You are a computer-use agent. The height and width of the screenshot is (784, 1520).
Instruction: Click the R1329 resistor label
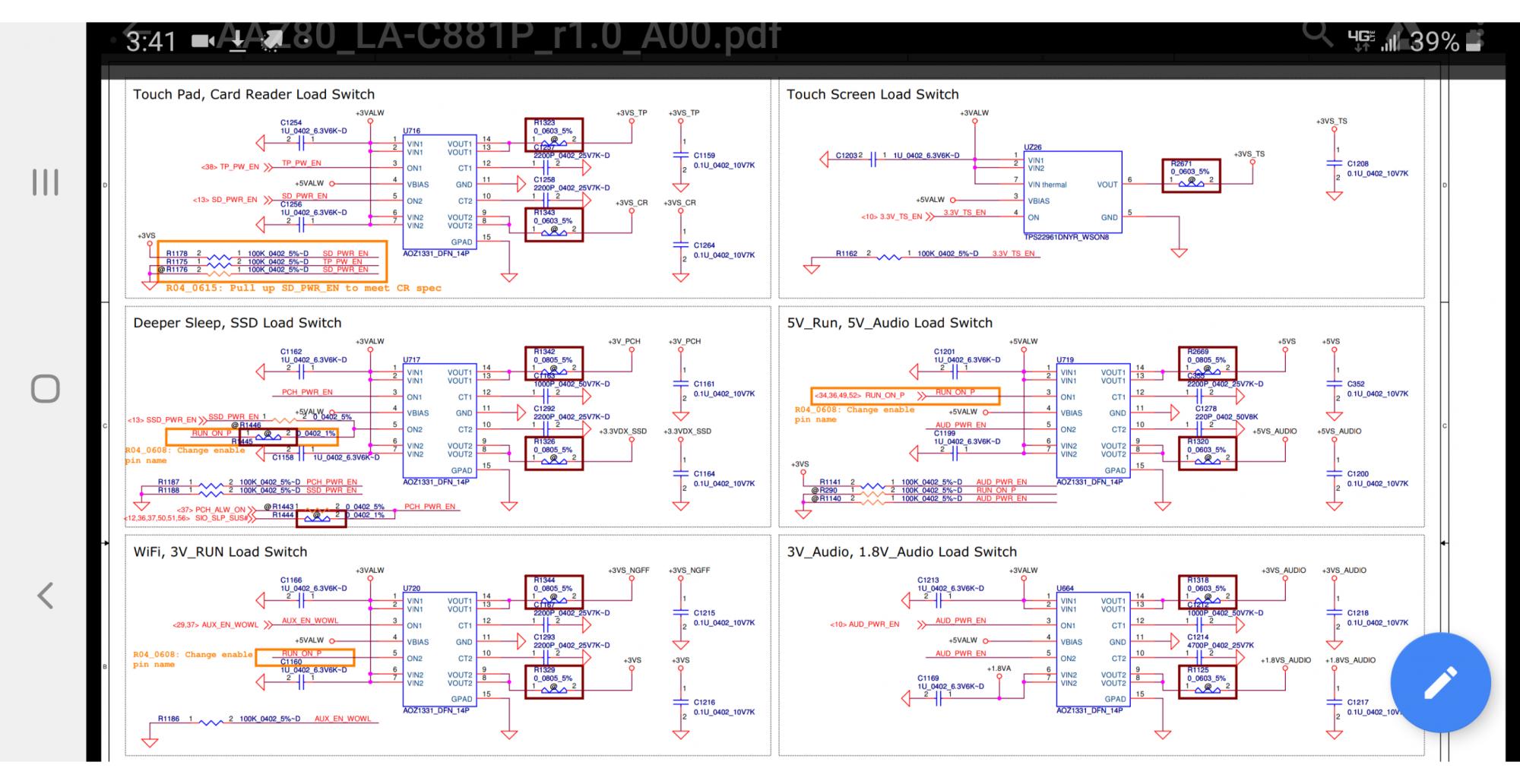(544, 670)
